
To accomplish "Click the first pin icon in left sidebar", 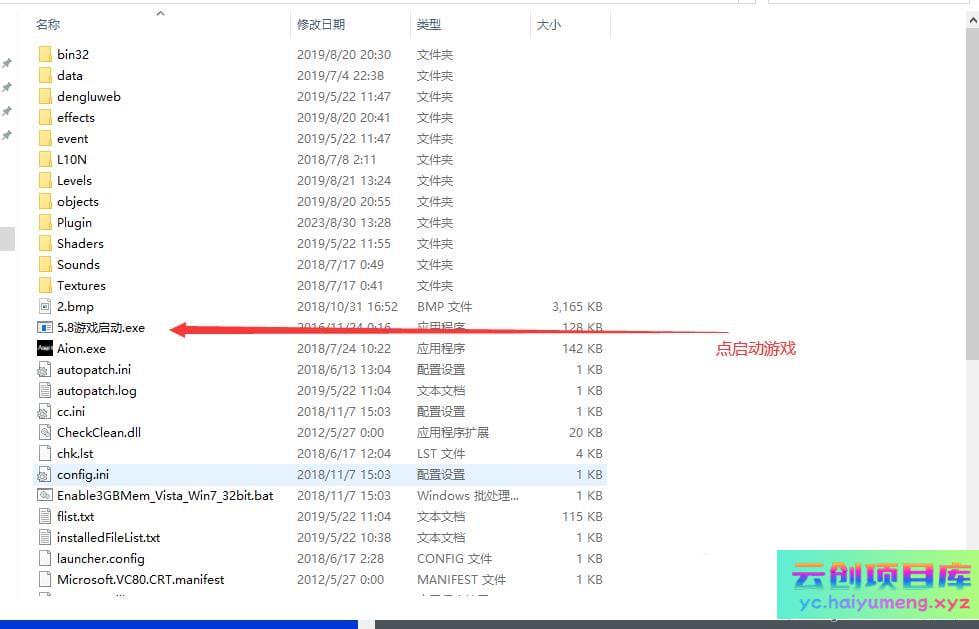I will click(7, 63).
